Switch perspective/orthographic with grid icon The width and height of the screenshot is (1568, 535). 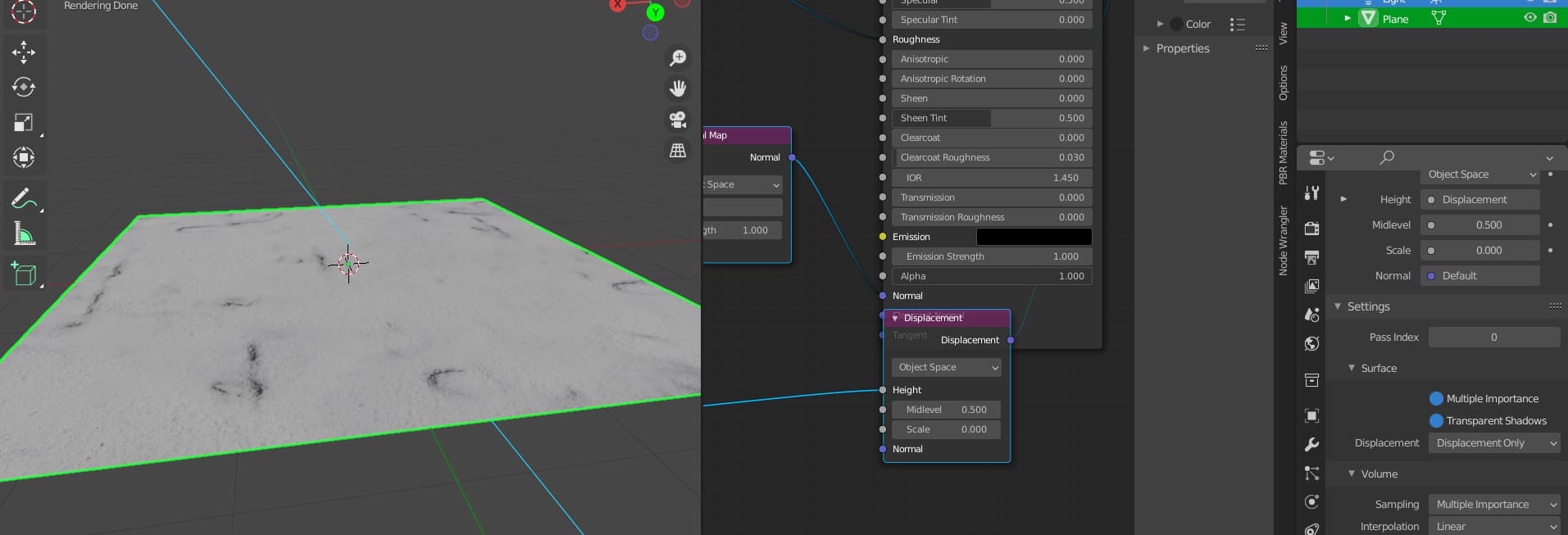[678, 150]
